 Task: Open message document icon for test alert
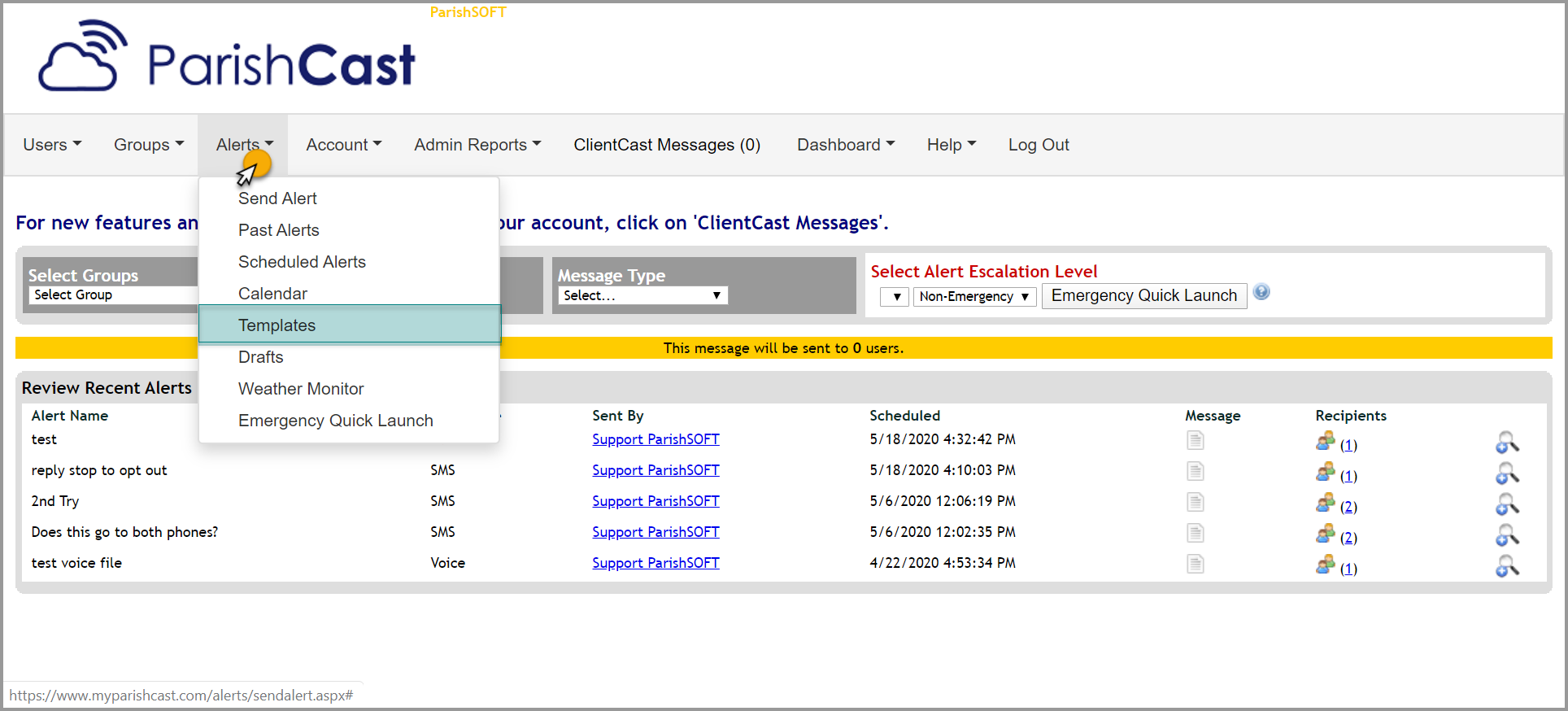tap(1195, 441)
